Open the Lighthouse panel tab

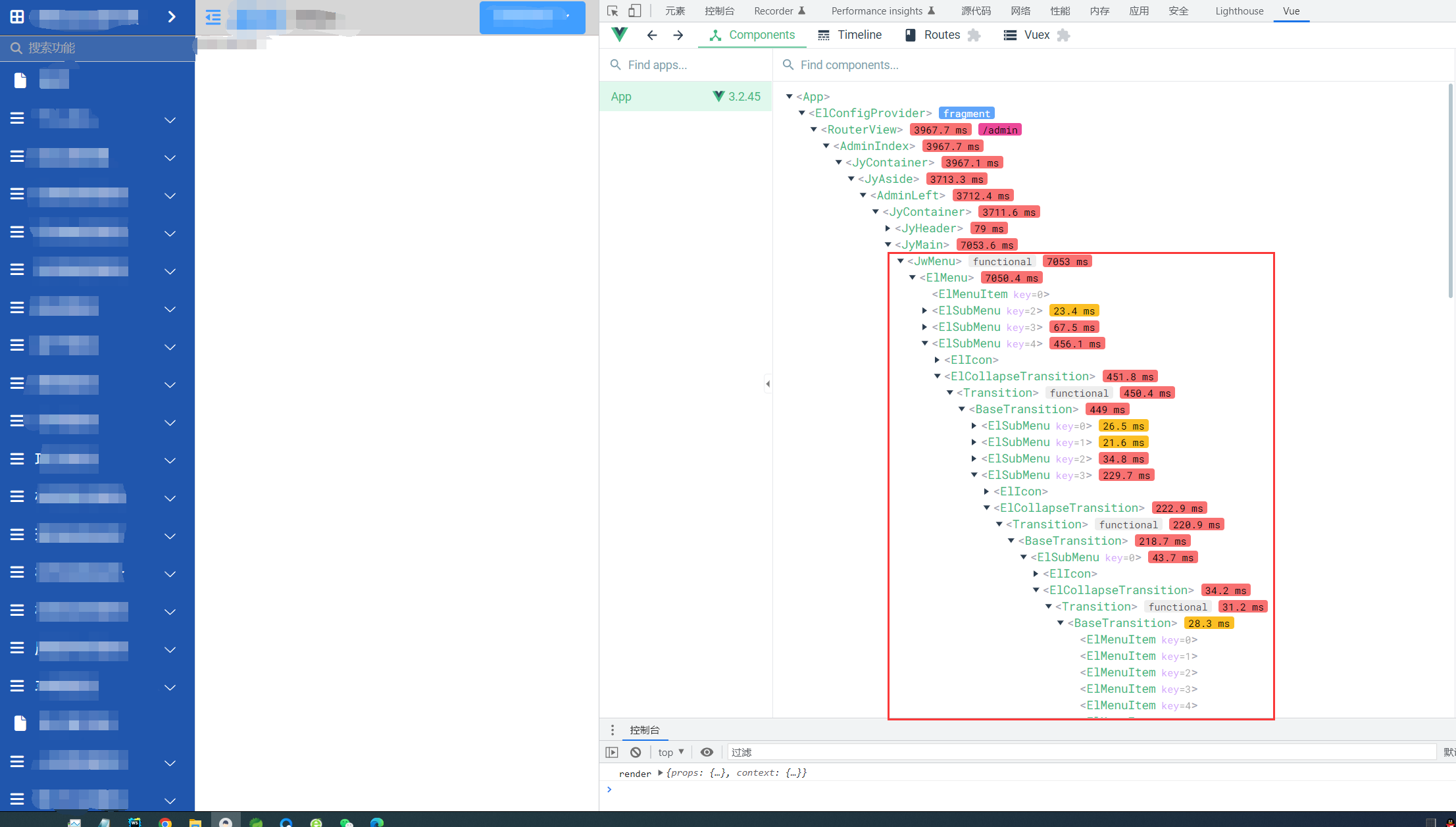point(1239,11)
